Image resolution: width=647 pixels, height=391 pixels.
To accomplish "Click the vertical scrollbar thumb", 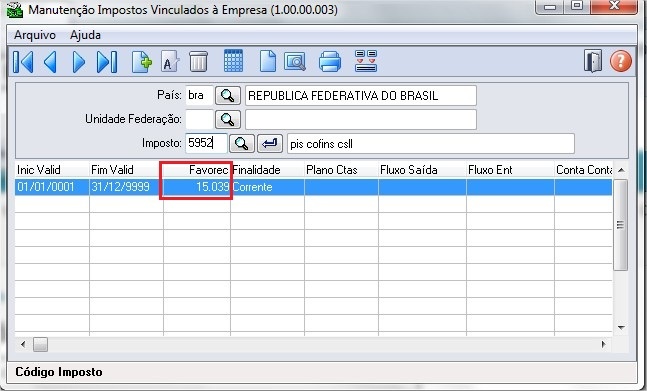I will (621, 225).
